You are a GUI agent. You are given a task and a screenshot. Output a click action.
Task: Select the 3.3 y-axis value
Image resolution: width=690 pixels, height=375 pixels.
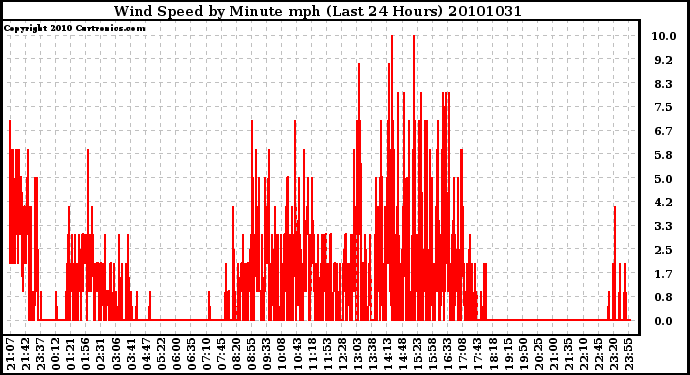[x=664, y=226]
